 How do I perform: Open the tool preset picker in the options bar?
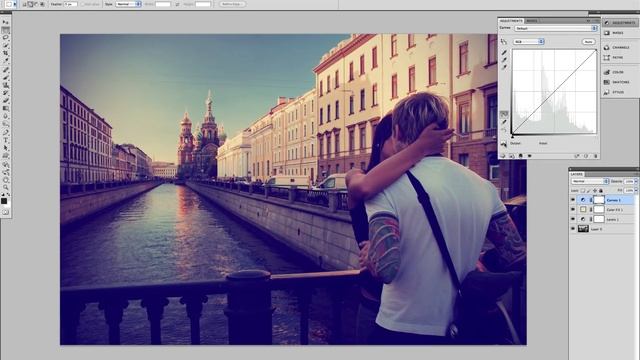[10, 4]
